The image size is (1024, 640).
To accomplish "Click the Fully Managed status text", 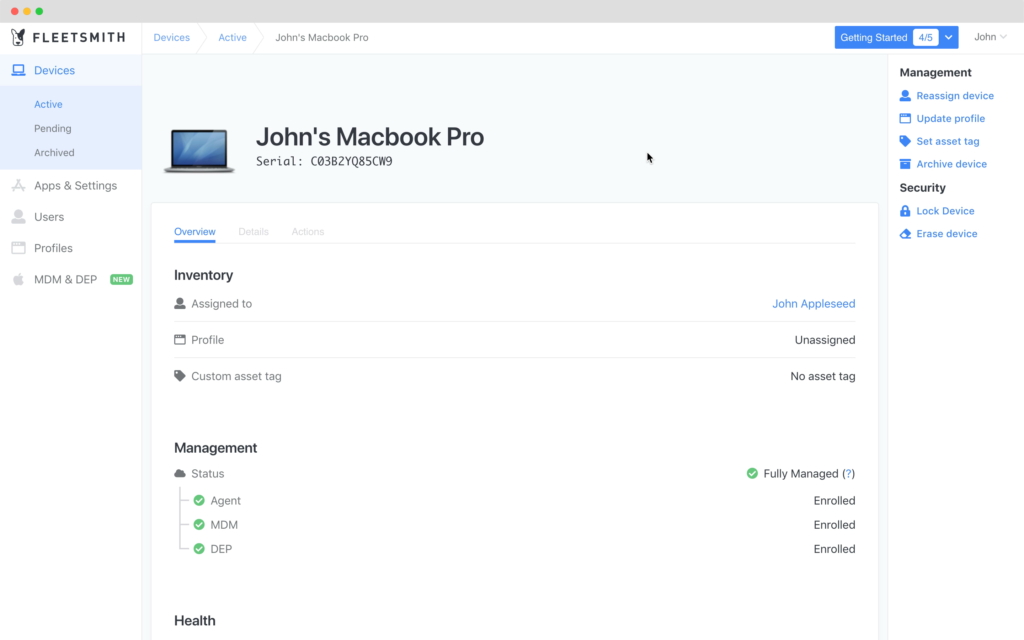I will pos(801,473).
